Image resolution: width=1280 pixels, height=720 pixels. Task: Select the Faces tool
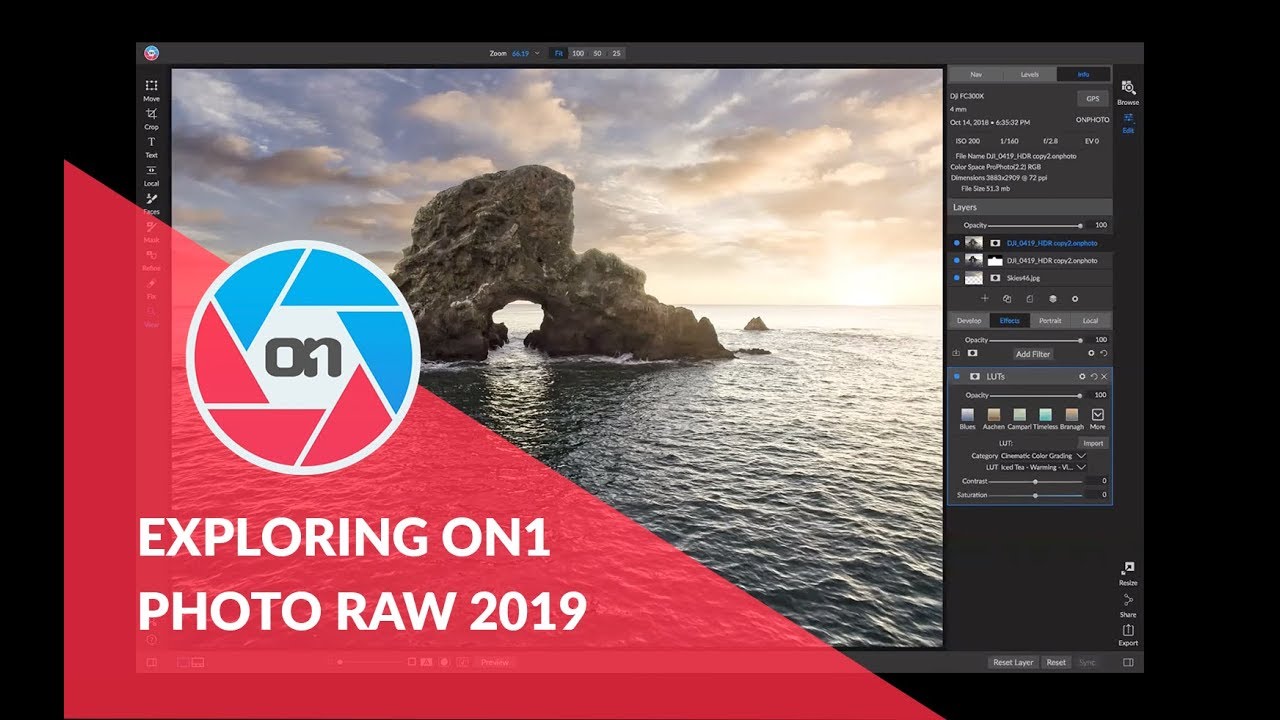[151, 203]
